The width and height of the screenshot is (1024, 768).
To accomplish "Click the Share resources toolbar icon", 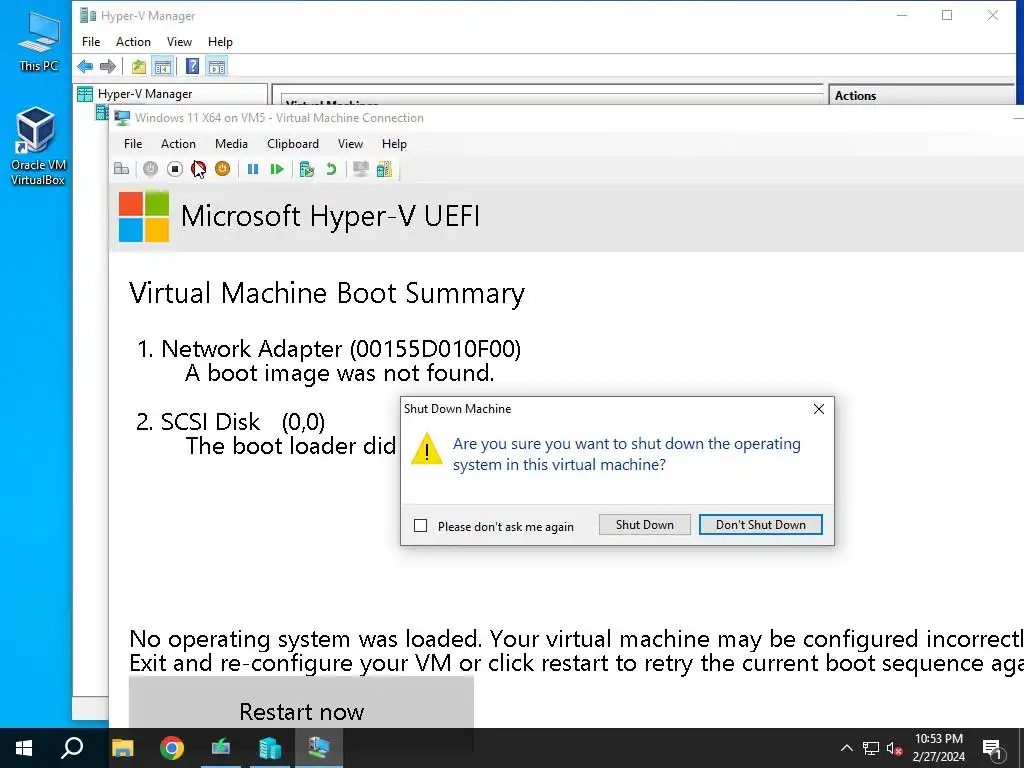I will click(x=384, y=169).
